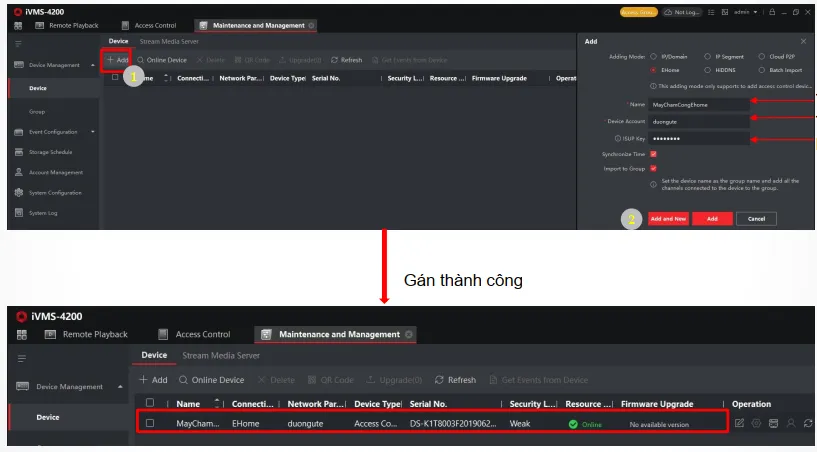The width and height of the screenshot is (817, 452).
Task: Toggle the Synchronize Time checkbox
Action: [653, 154]
